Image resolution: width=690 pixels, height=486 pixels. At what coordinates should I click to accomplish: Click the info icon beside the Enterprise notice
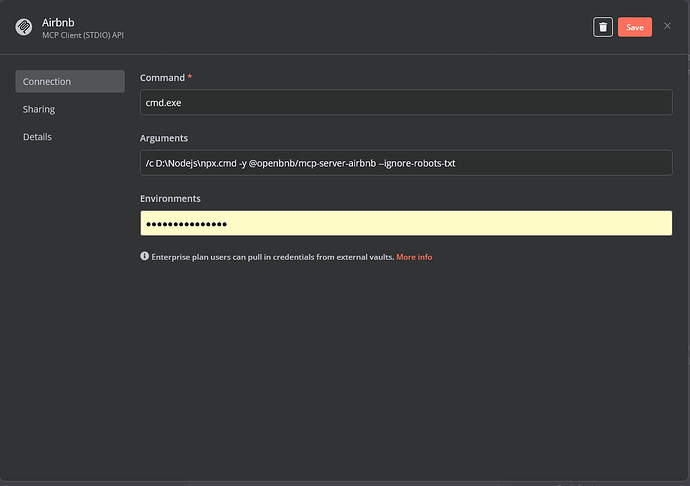click(x=145, y=257)
